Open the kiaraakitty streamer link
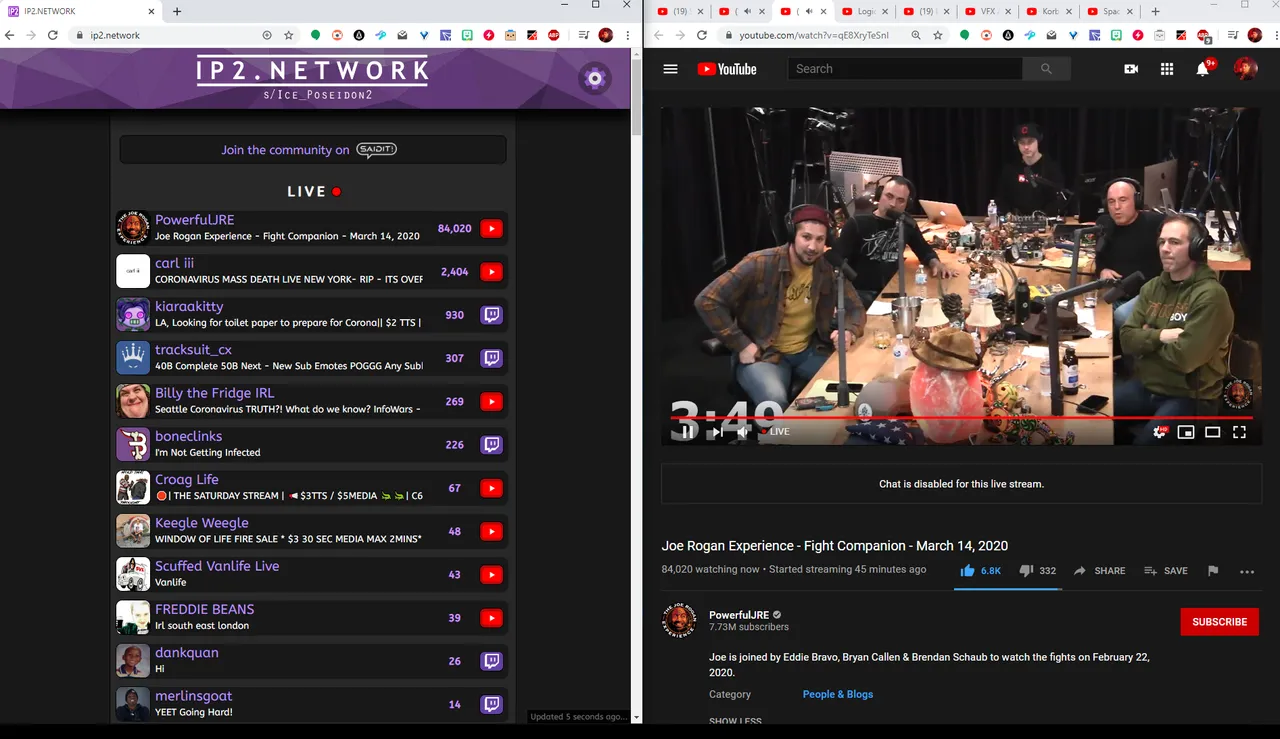The height and width of the screenshot is (739, 1280). pos(189,306)
